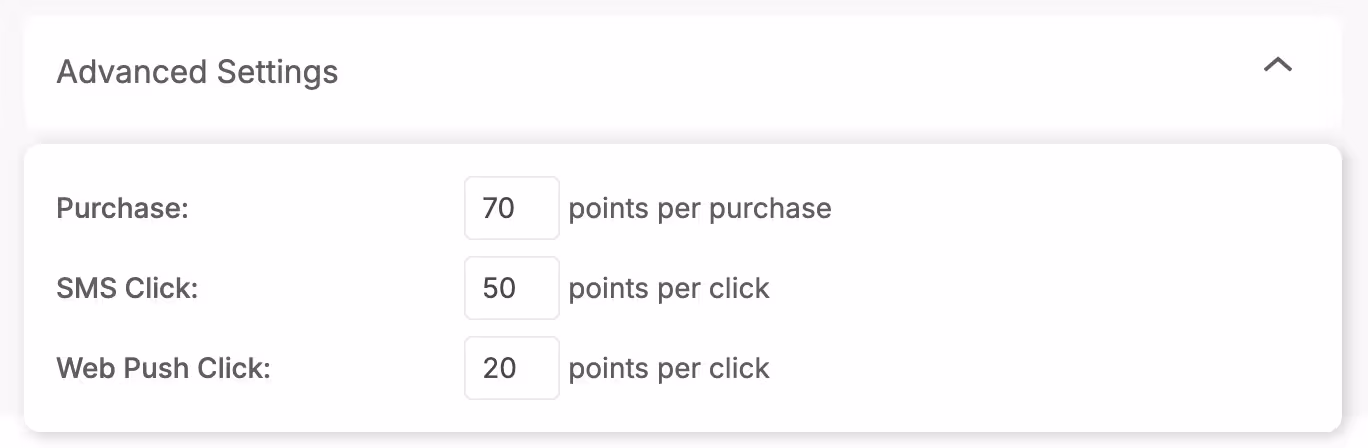Collapse the Advanced Settings section chevron

pos(1278,65)
